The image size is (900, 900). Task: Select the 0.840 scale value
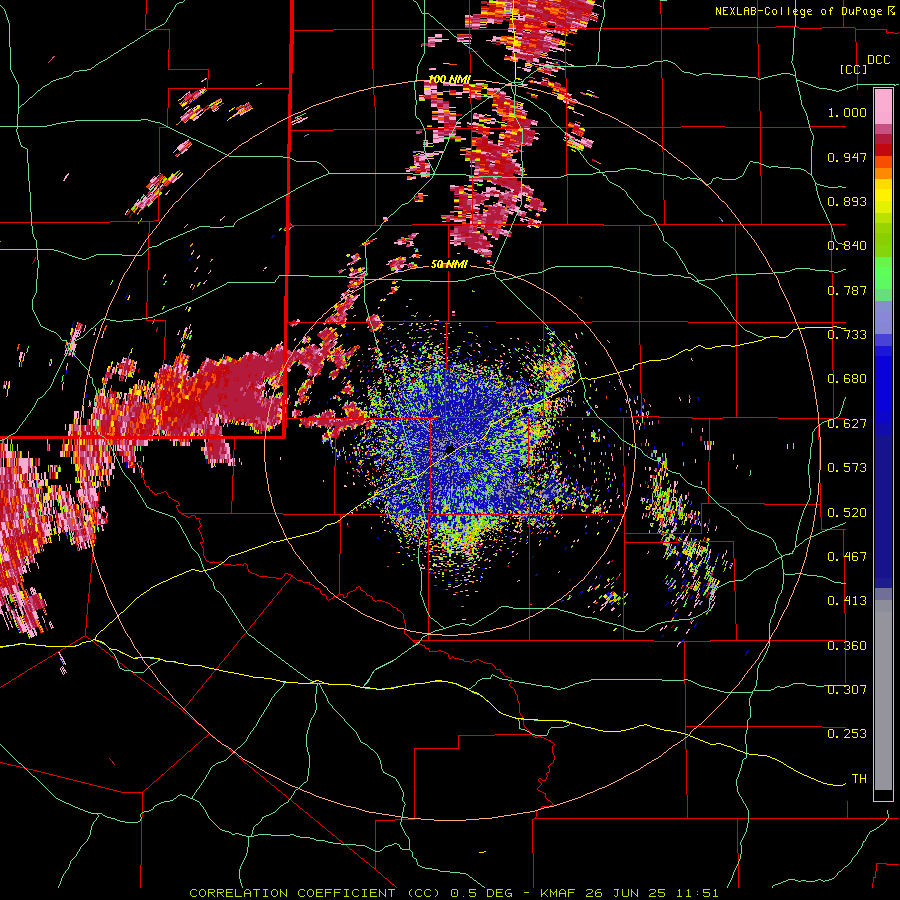847,246
